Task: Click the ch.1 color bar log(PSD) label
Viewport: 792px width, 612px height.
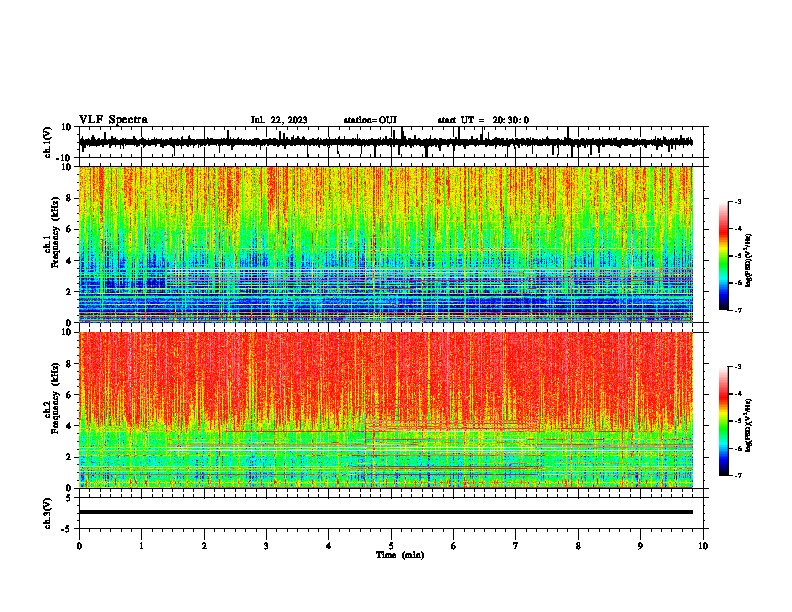Action: [749, 260]
